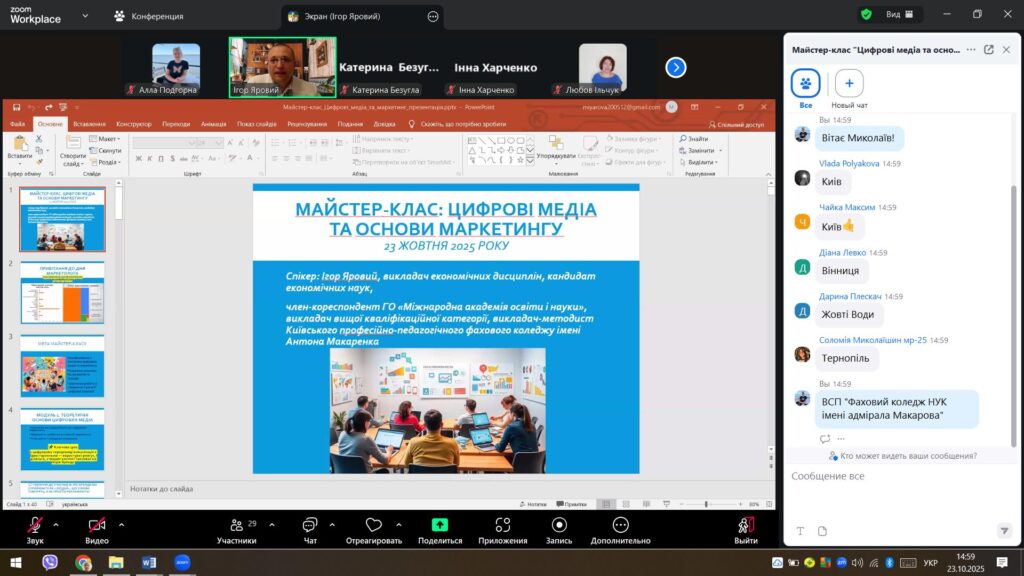This screenshot has height=576, width=1024.
Task: Toggle recording with the Запись button
Action: pyautogui.click(x=559, y=525)
